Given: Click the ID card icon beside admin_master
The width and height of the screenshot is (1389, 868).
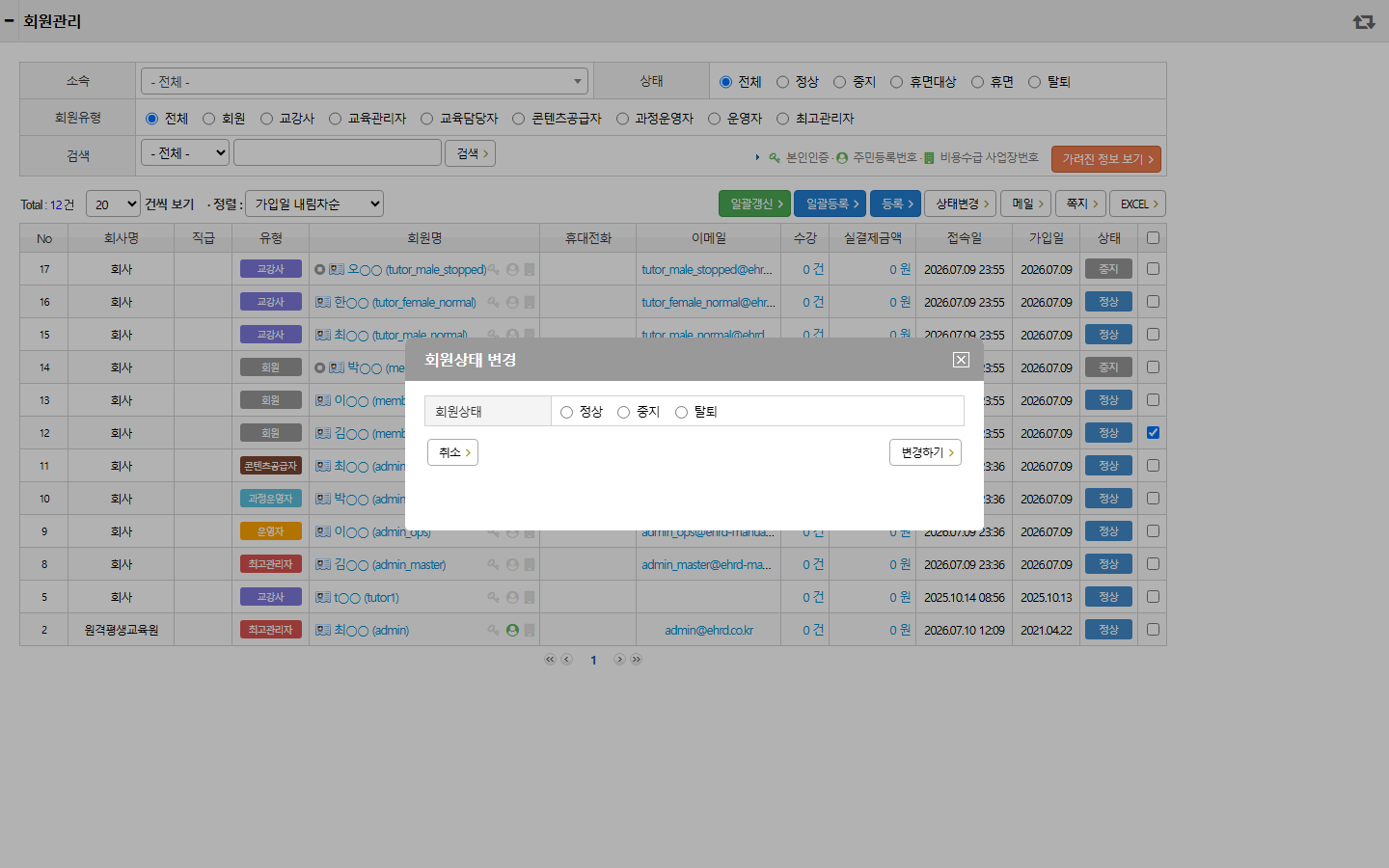Looking at the screenshot, I should pos(323,565).
